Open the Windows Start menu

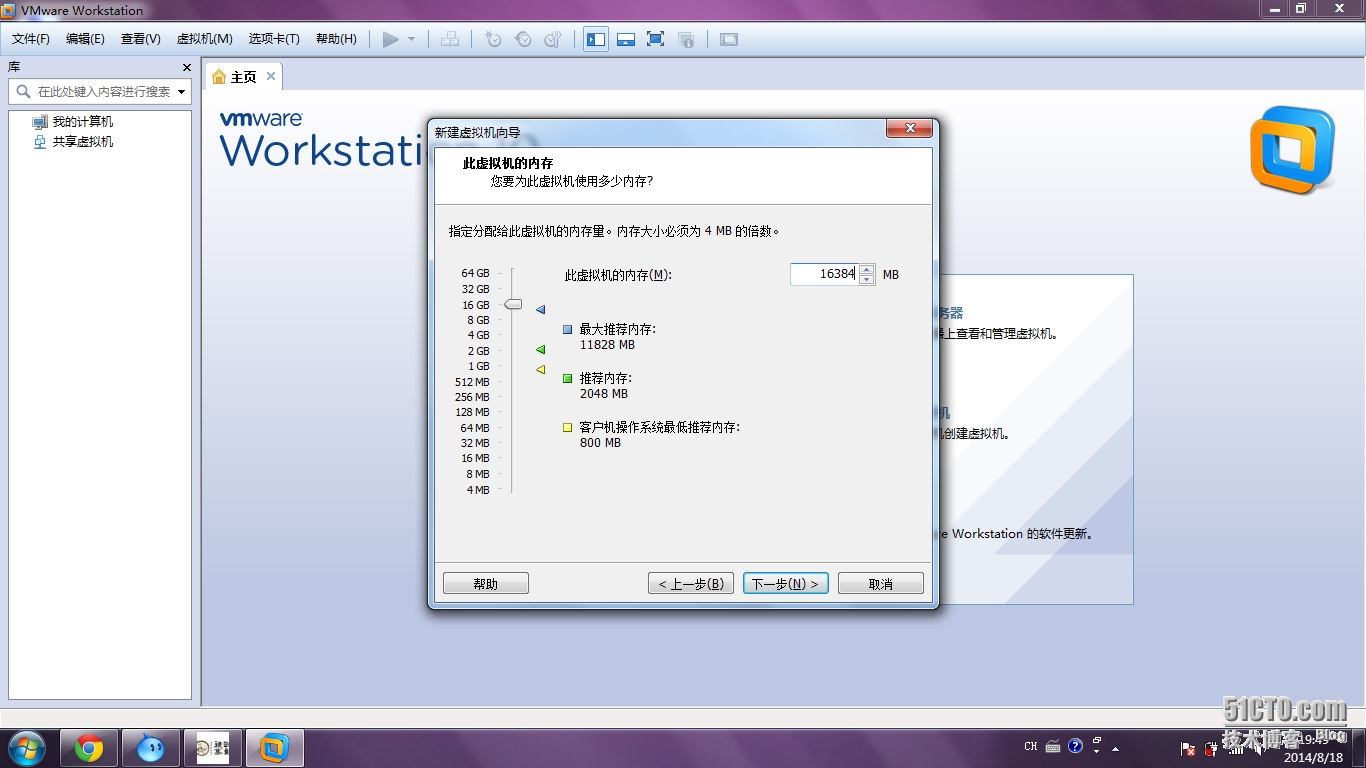click(26, 747)
